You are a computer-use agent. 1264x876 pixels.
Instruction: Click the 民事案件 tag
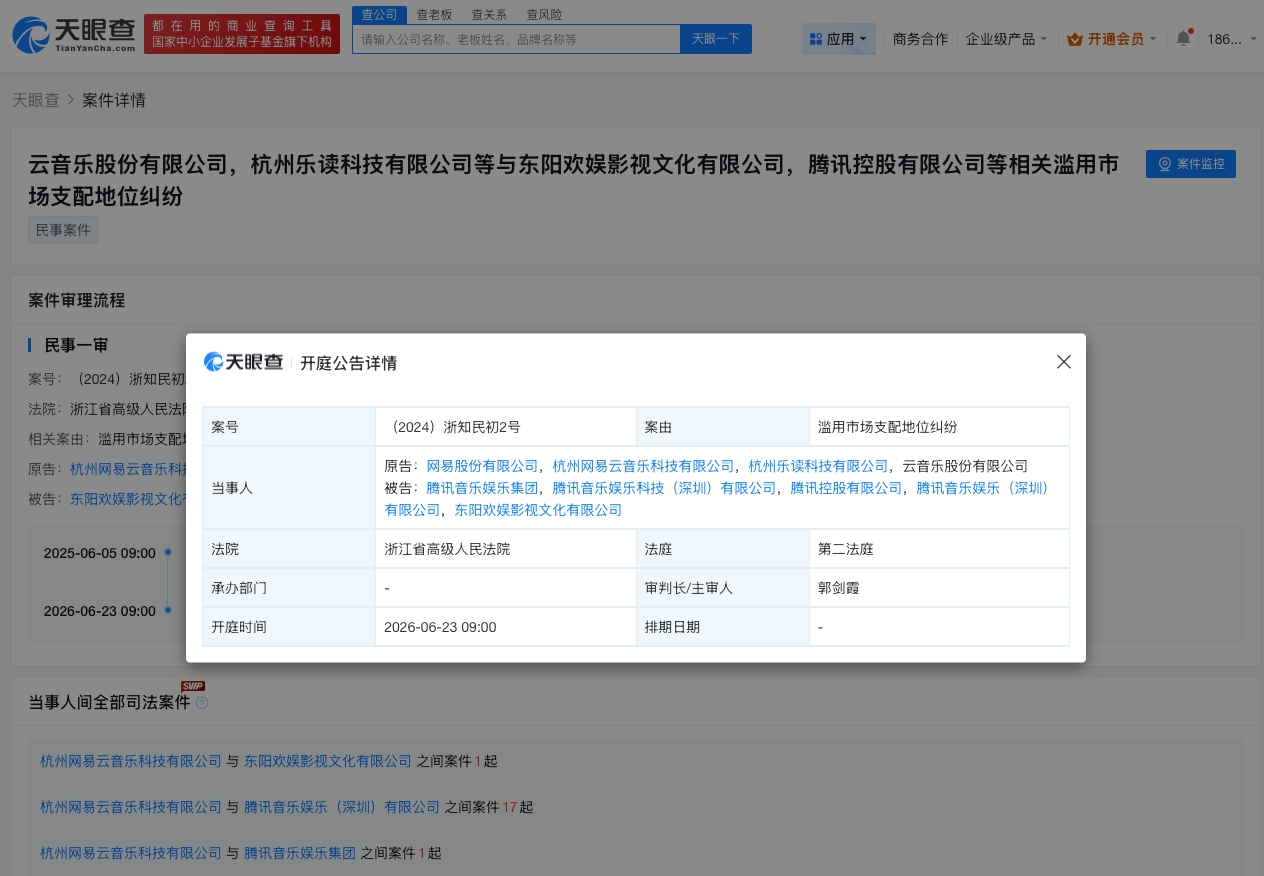pos(63,230)
